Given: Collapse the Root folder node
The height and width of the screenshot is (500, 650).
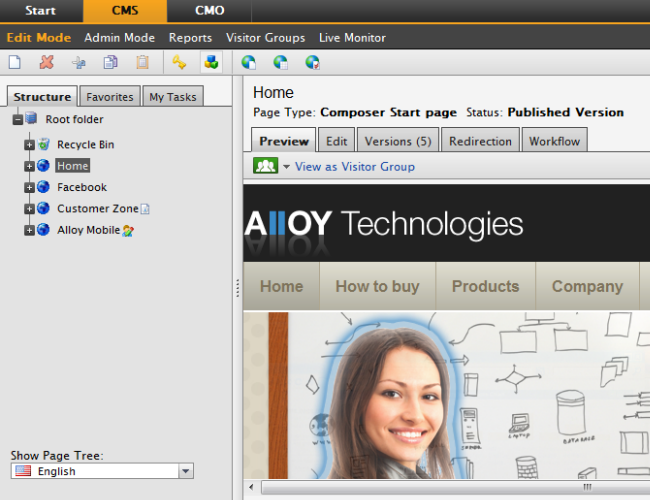Looking at the screenshot, I should click(17, 120).
